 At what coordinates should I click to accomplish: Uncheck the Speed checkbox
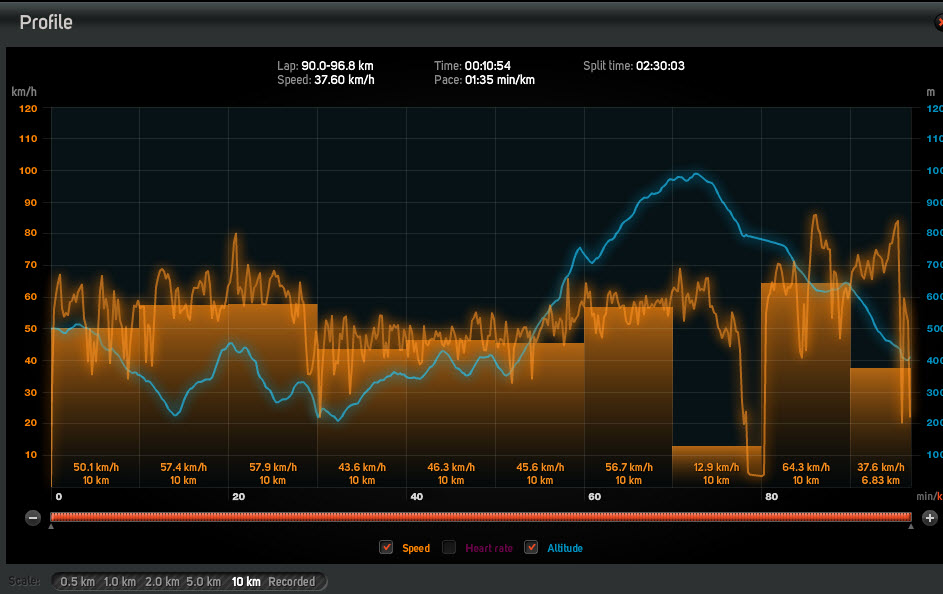386,547
